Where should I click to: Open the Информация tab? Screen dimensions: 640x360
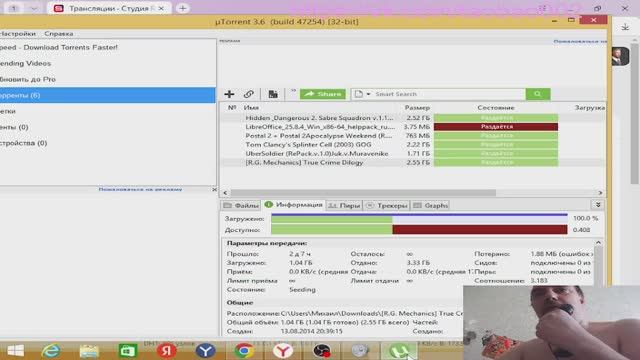click(293, 205)
